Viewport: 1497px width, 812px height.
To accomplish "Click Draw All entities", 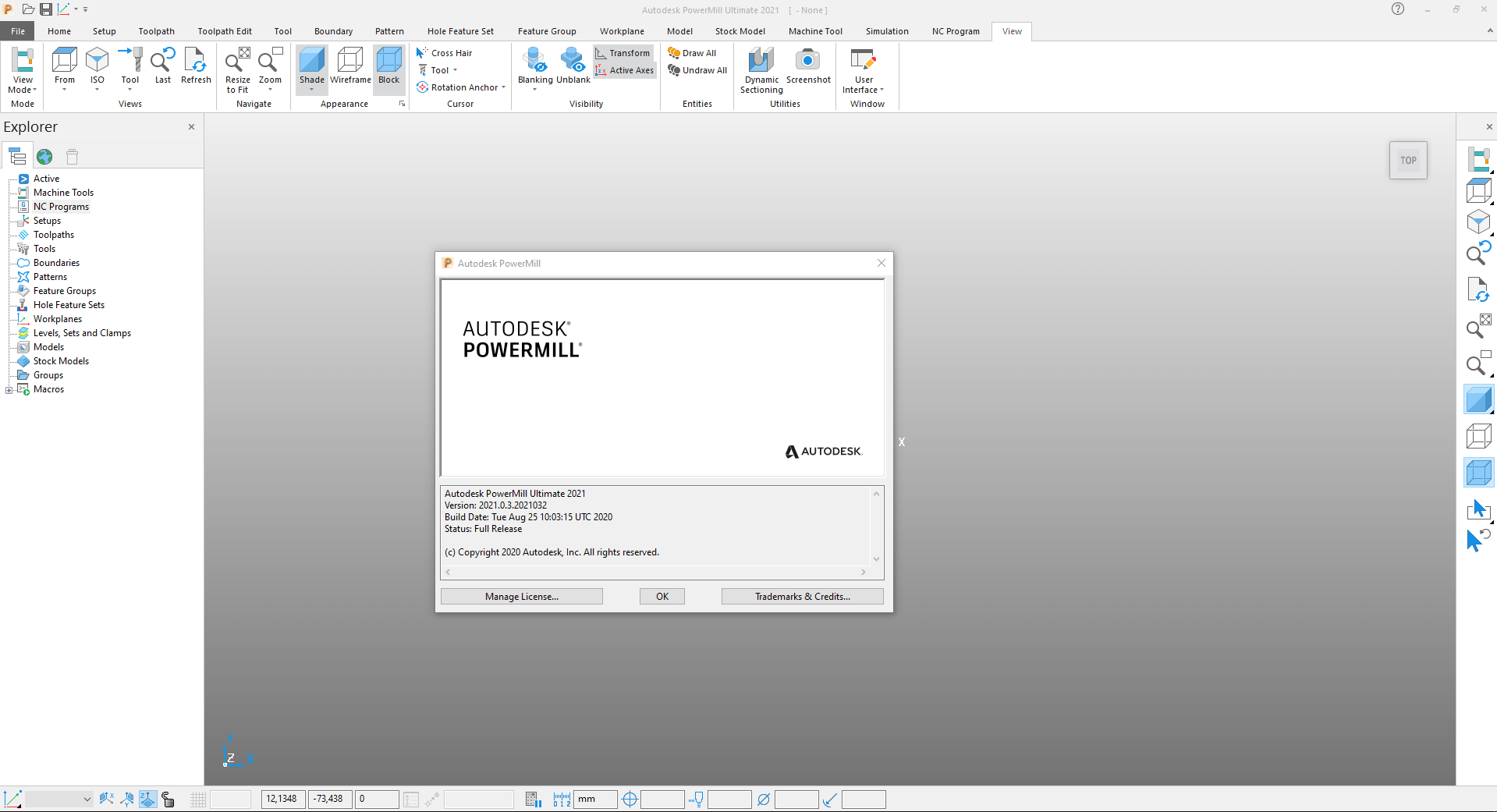I will pyautogui.click(x=692, y=53).
